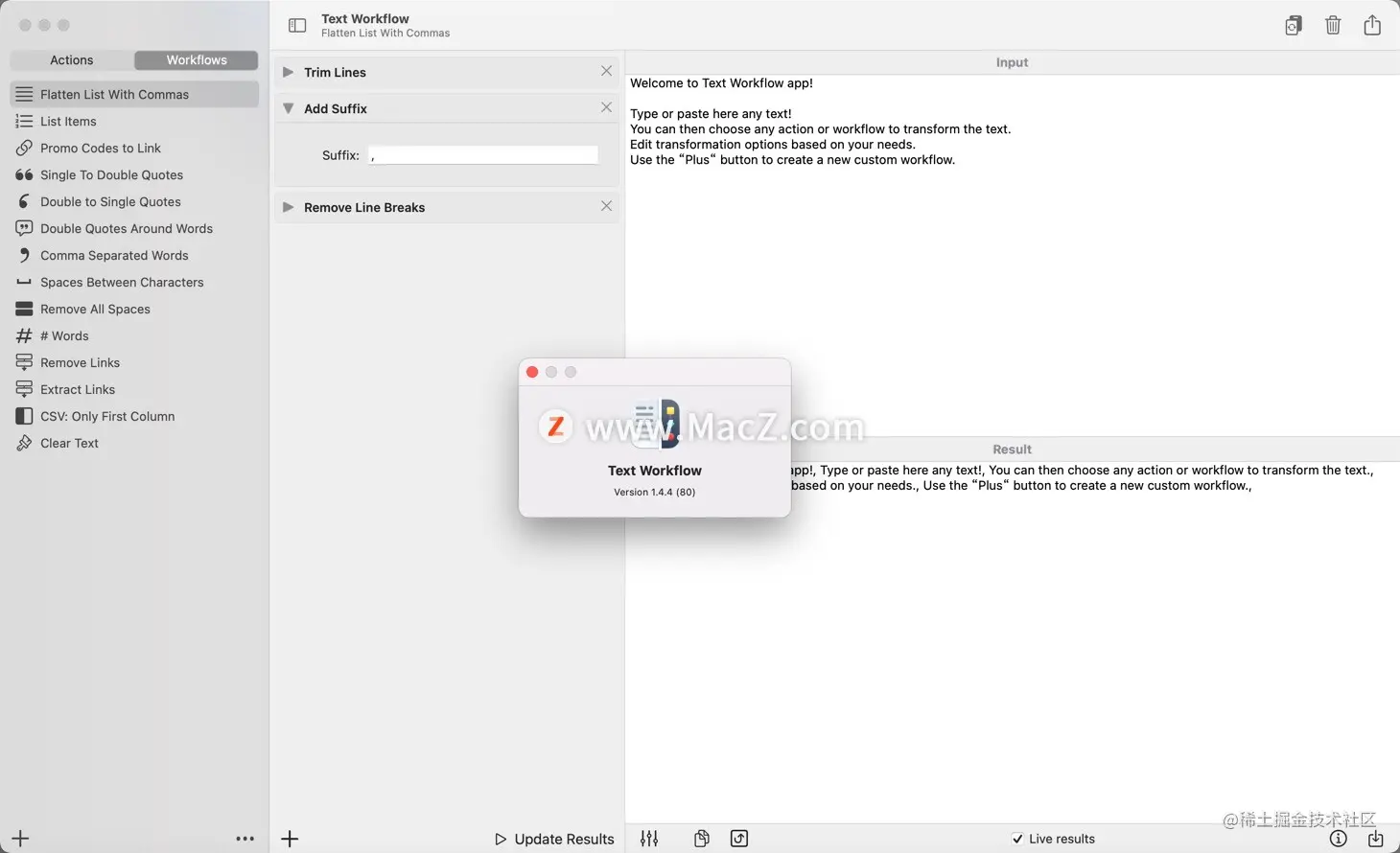1400x853 pixels.
Task: Remove the Remove Line Breaks step
Action: (x=606, y=206)
